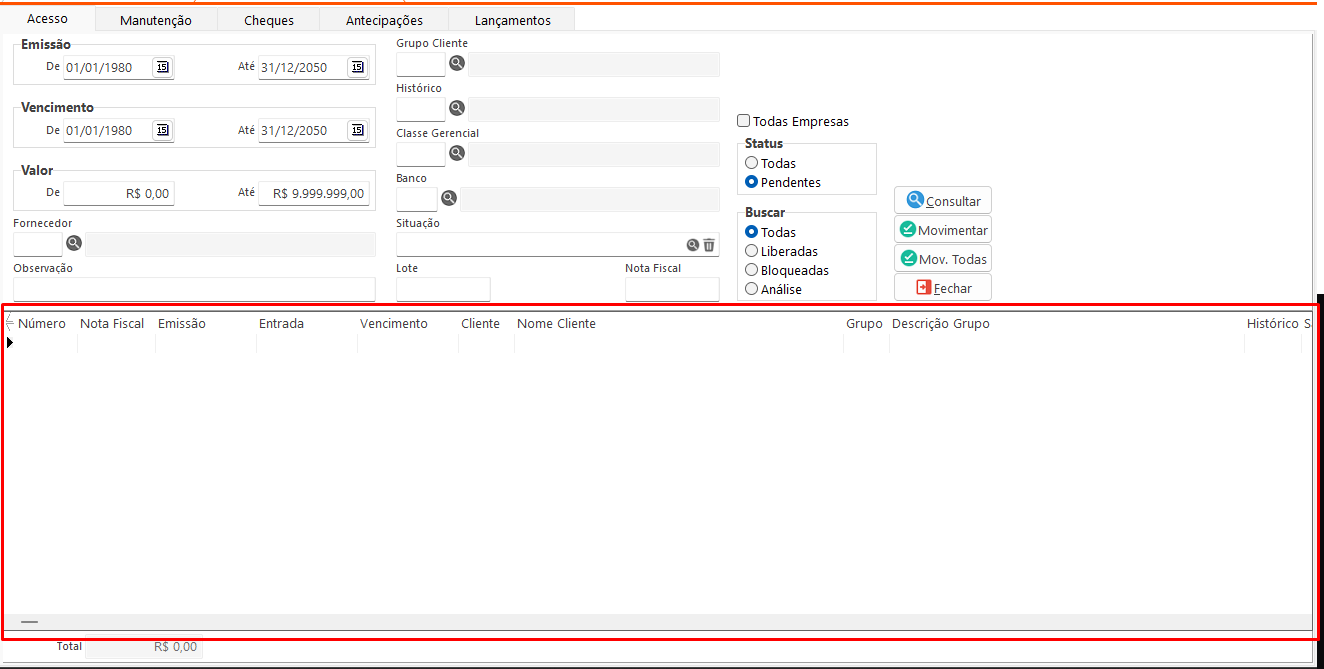Open Situação lookup with its magnifier icon
This screenshot has height=669, width=1324.
point(692,245)
